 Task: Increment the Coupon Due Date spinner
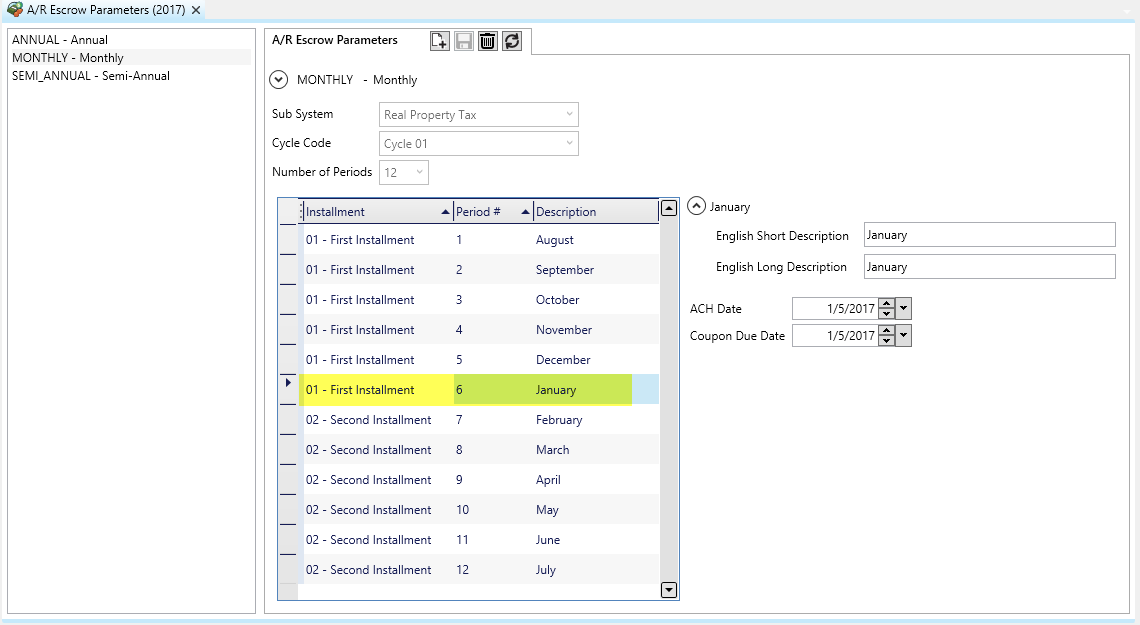(886, 331)
